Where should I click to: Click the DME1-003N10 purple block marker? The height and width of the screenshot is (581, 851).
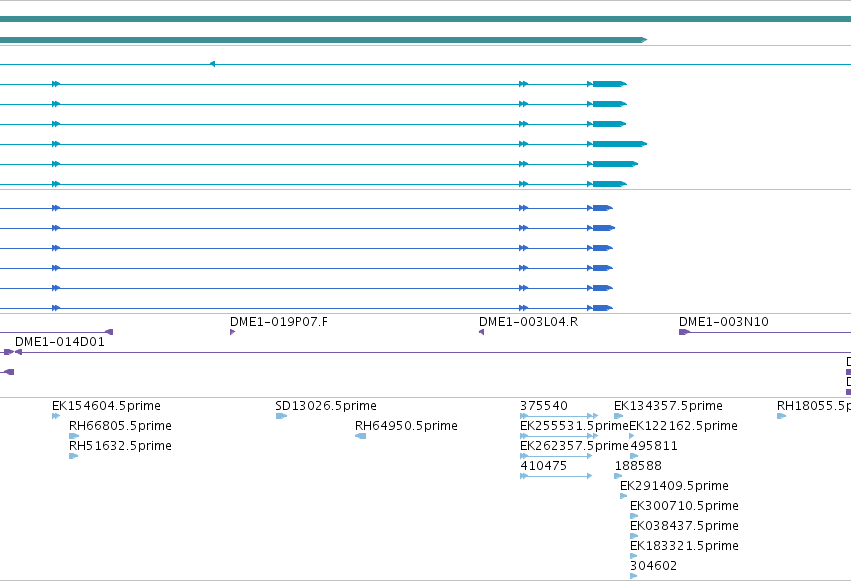684,332
